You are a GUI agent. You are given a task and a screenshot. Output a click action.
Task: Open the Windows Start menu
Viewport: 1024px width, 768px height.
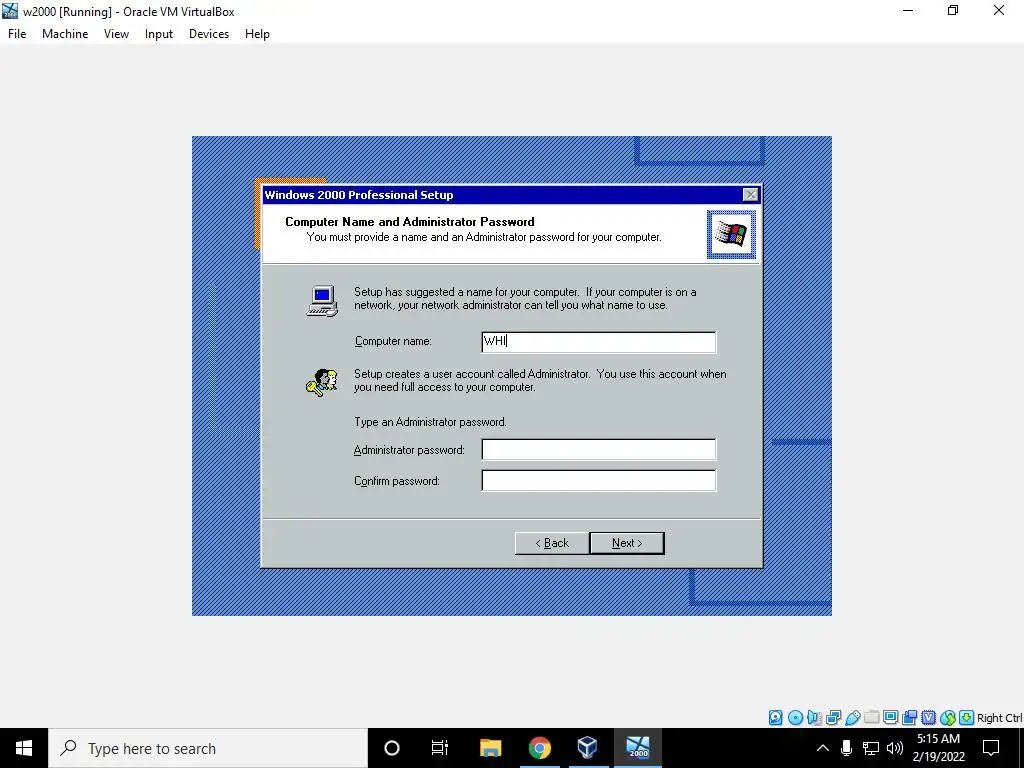(x=24, y=748)
